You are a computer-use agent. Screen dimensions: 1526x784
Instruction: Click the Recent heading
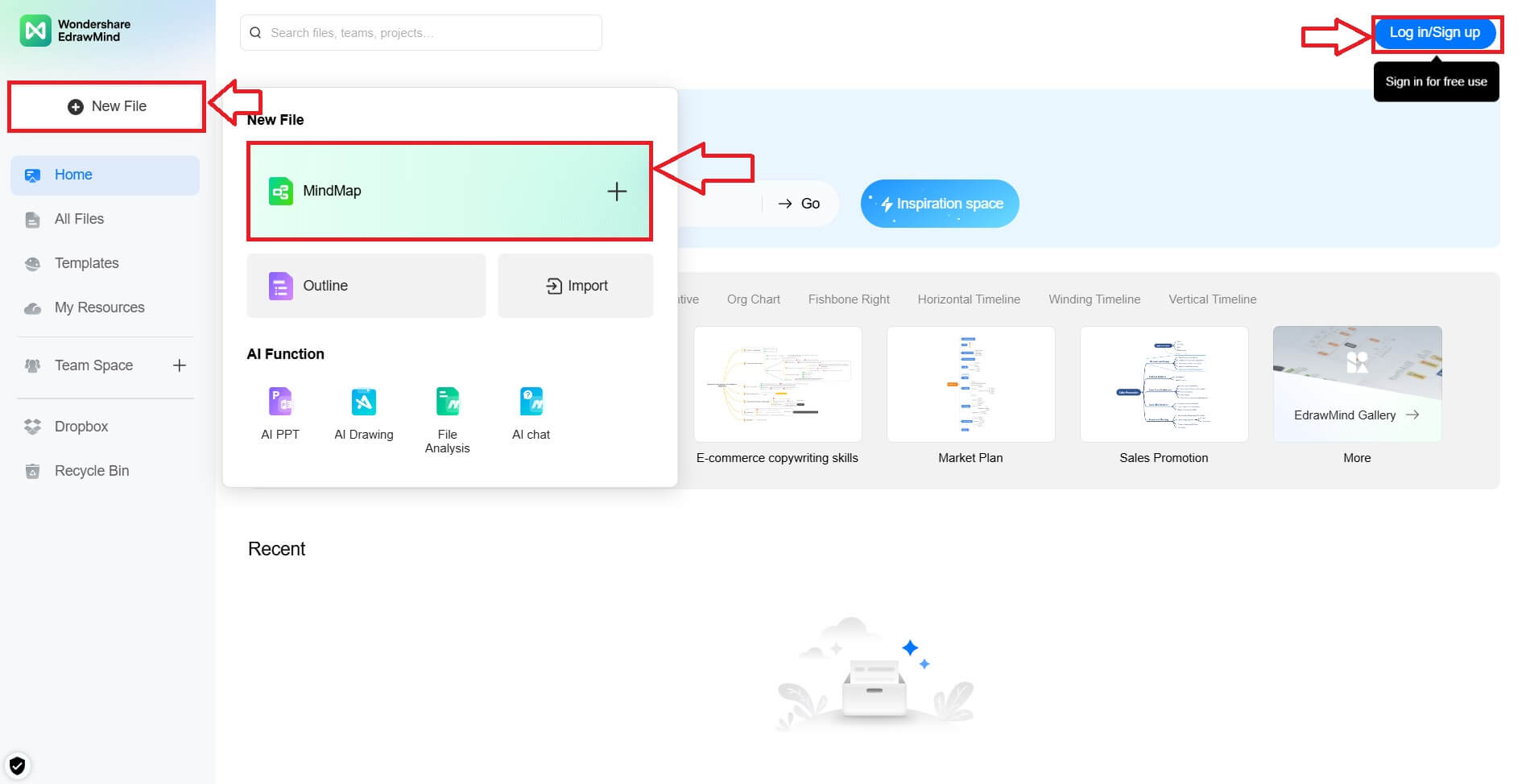pyautogui.click(x=276, y=549)
